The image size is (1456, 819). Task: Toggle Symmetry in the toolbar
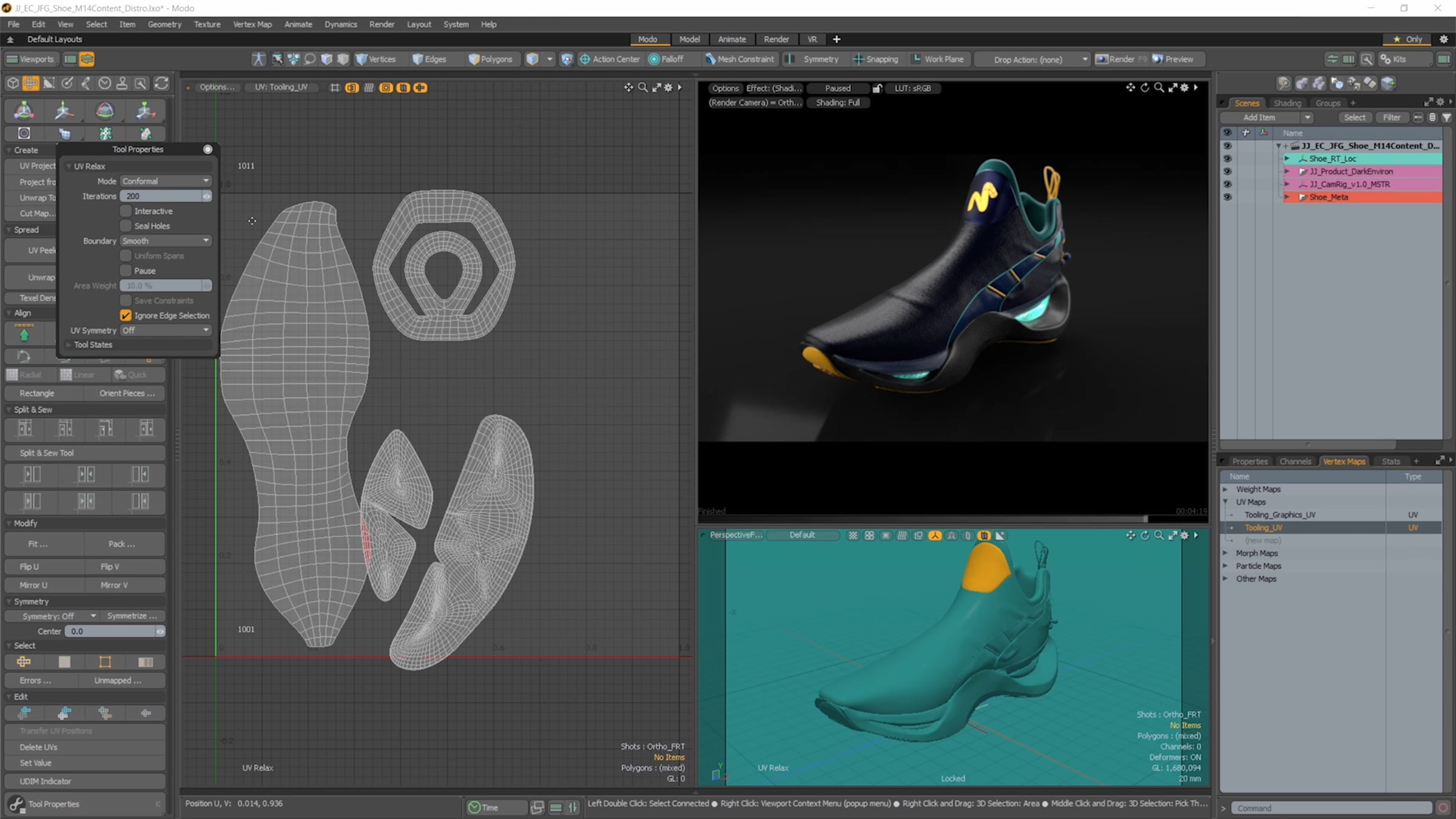click(814, 59)
